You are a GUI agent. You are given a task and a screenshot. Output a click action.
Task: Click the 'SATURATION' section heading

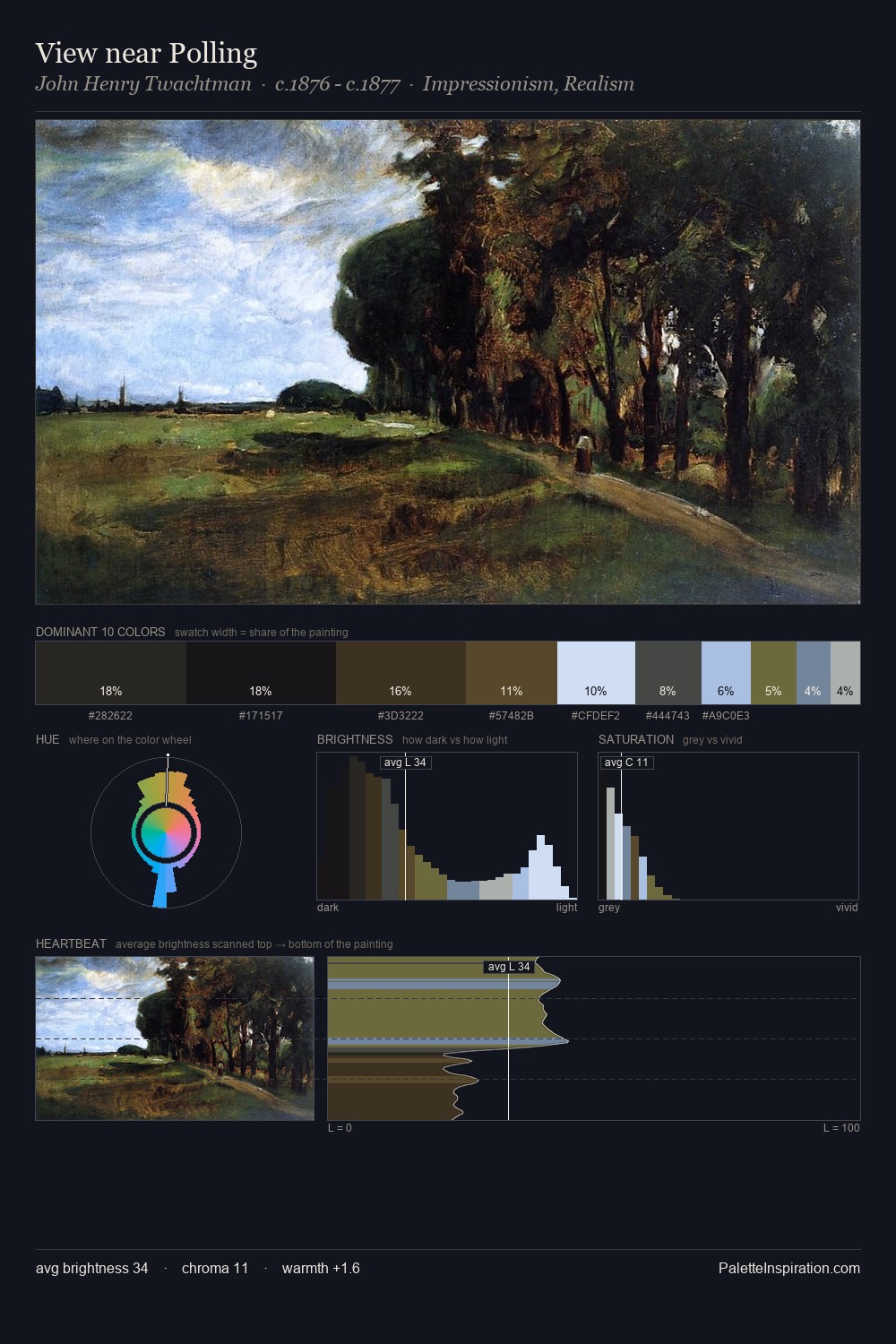point(636,739)
